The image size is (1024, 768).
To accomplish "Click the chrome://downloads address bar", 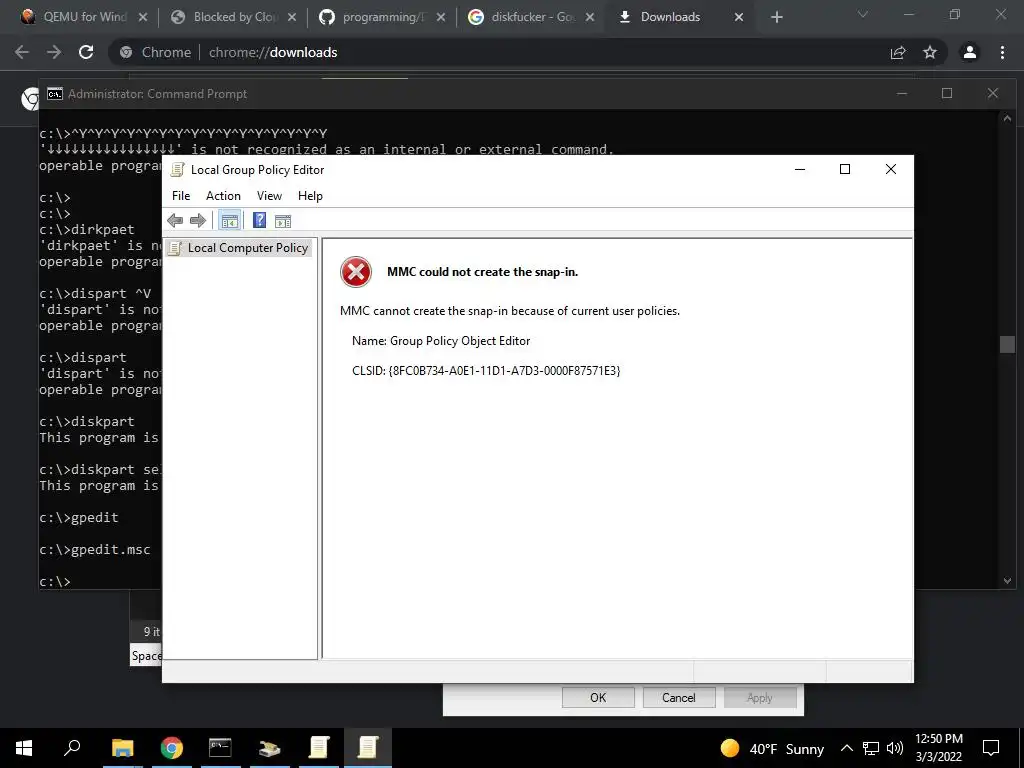I will tap(496, 52).
